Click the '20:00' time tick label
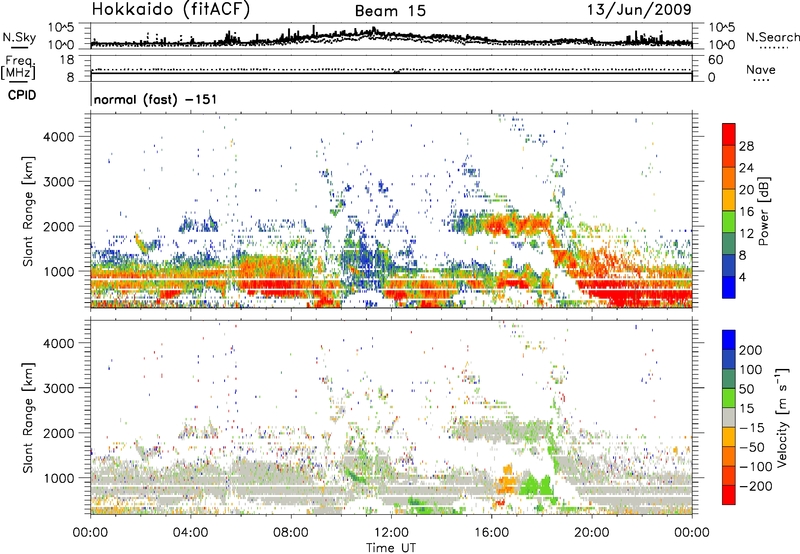 [x=592, y=533]
